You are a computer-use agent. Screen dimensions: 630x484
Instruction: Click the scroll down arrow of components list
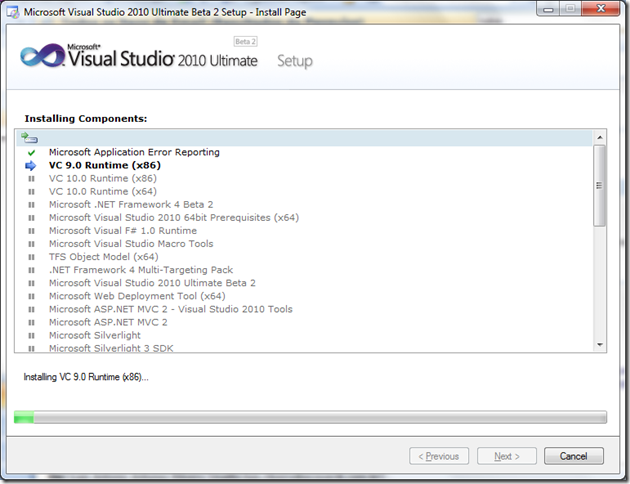pyautogui.click(x=599, y=345)
